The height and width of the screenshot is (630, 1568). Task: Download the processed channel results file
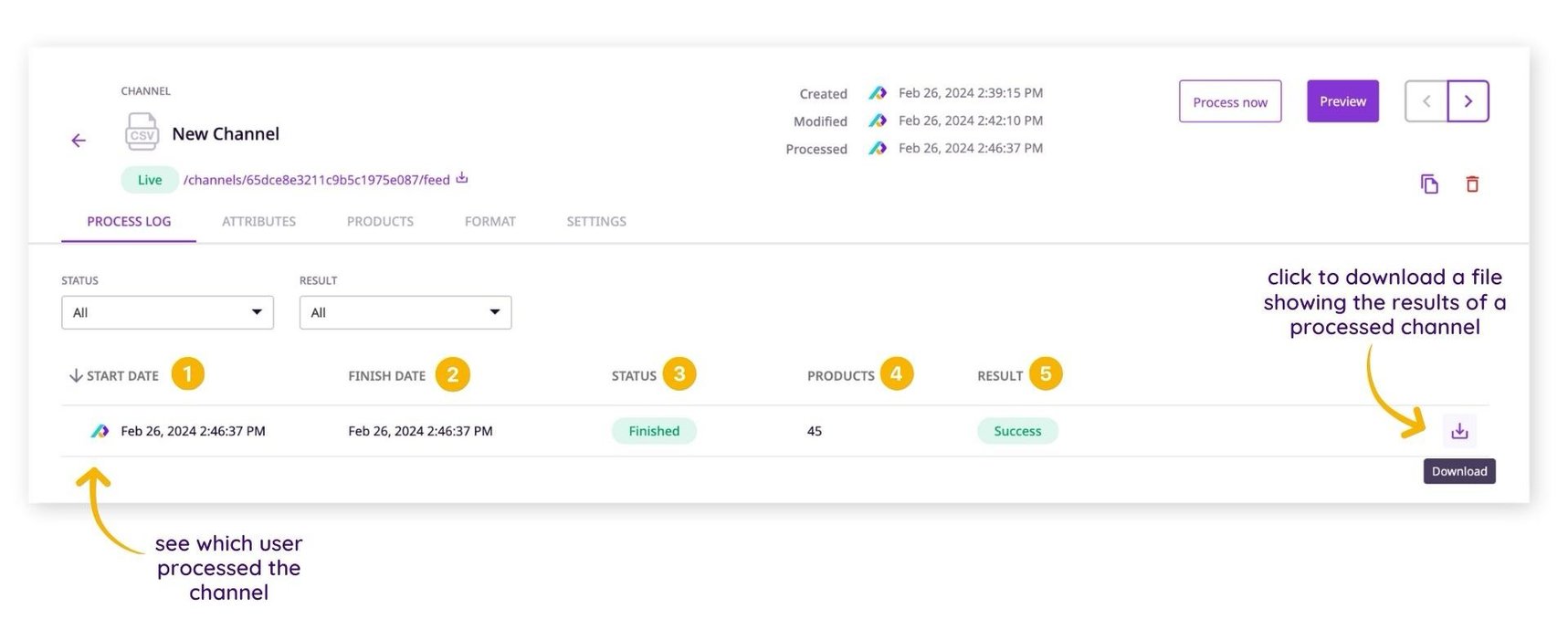[x=1459, y=431]
